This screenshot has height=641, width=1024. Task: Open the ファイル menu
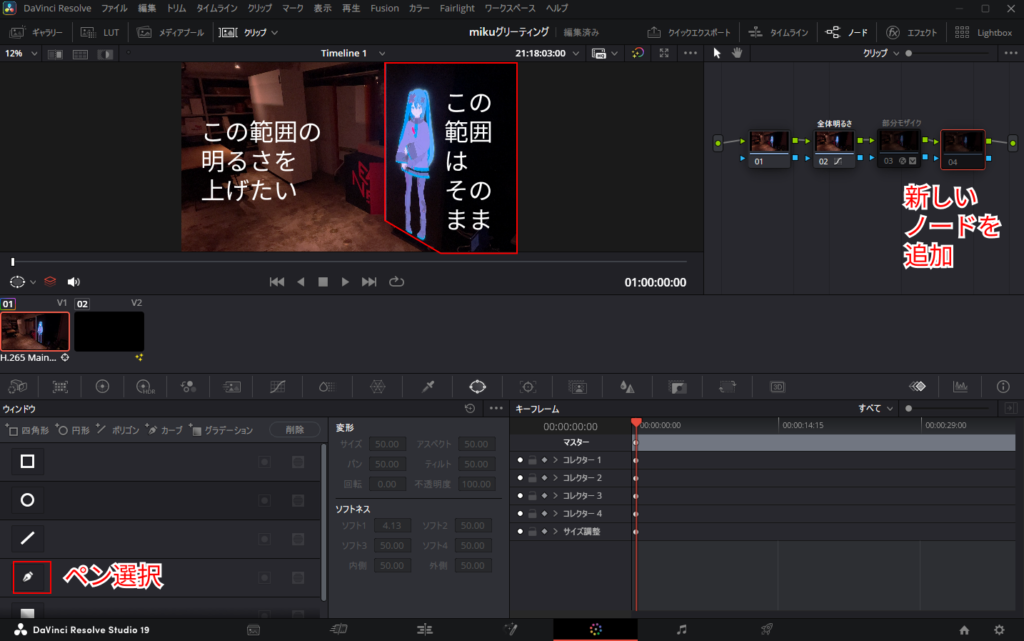114,8
